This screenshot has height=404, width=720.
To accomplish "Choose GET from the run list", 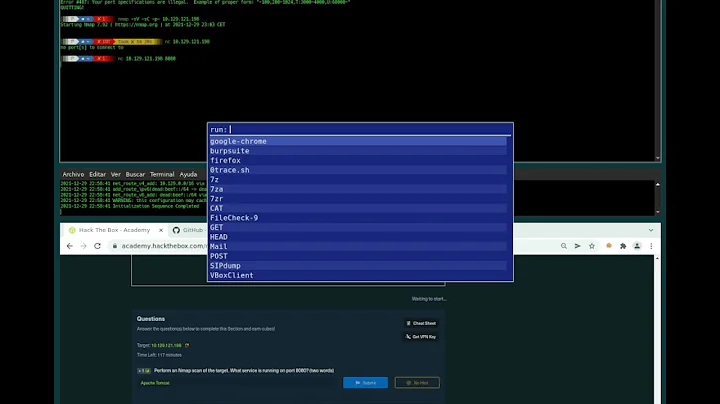I will [x=358, y=228].
